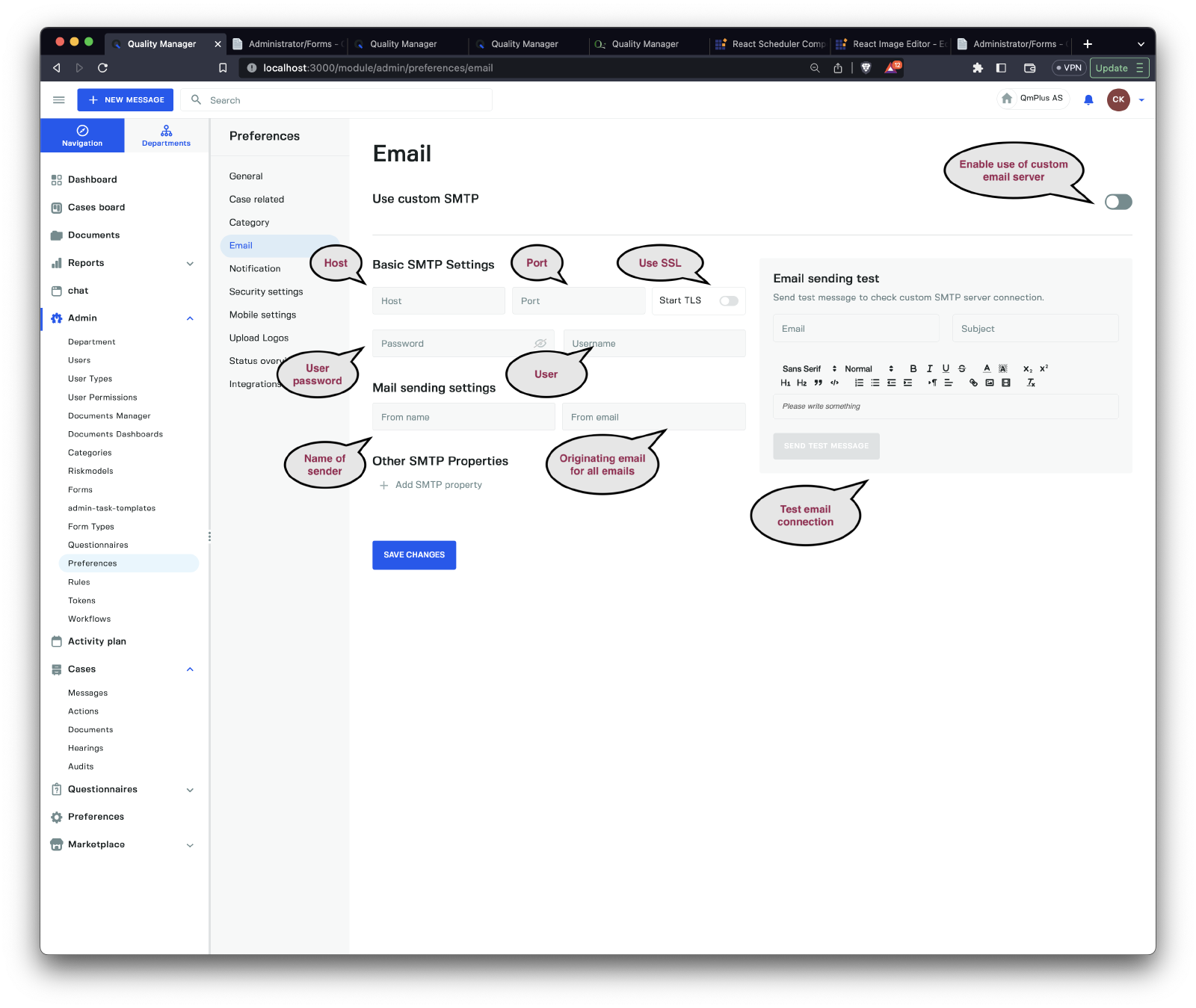Expand the Reports section in sidebar

pyautogui.click(x=190, y=263)
